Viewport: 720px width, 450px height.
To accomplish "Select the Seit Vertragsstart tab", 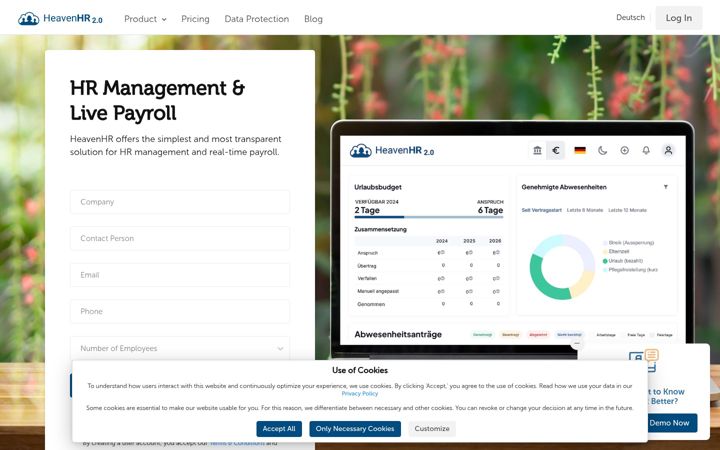I will [541, 210].
